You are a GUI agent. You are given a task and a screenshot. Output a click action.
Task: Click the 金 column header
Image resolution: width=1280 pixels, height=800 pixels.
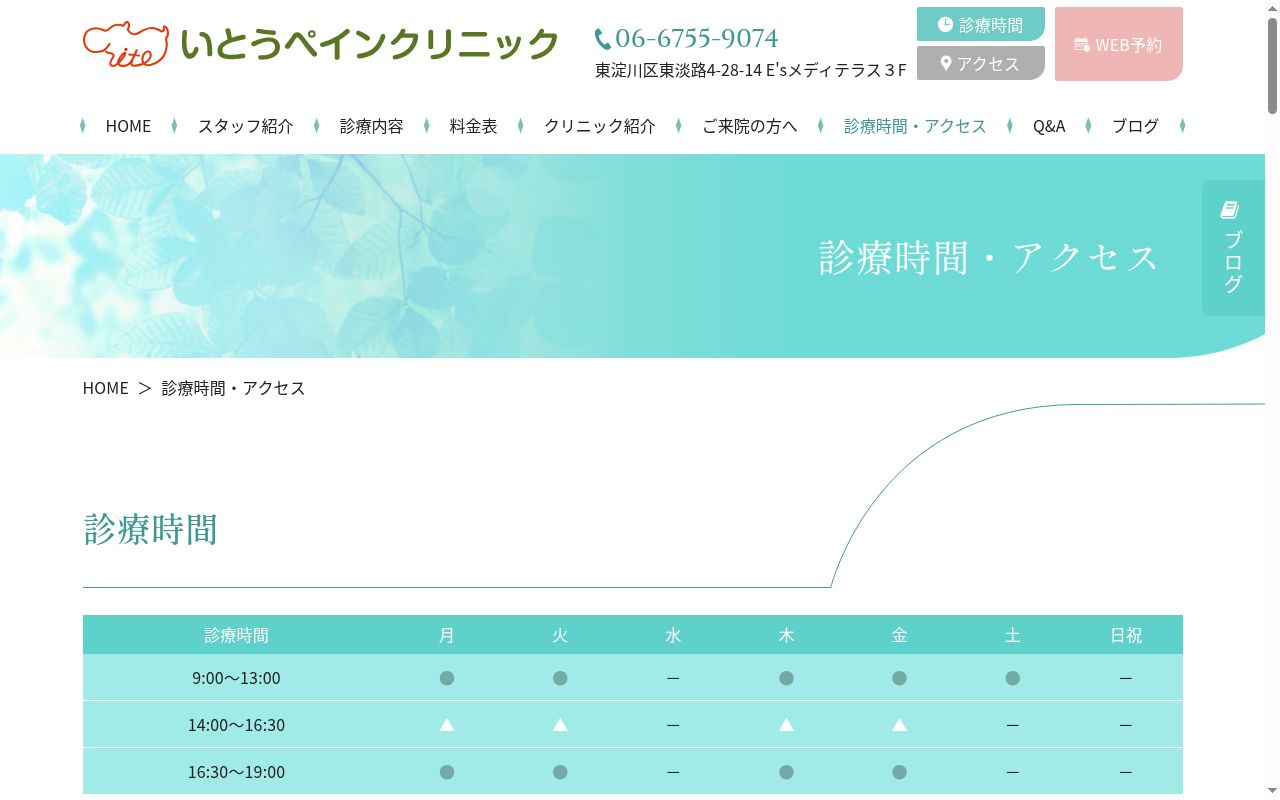pyautogui.click(x=899, y=635)
